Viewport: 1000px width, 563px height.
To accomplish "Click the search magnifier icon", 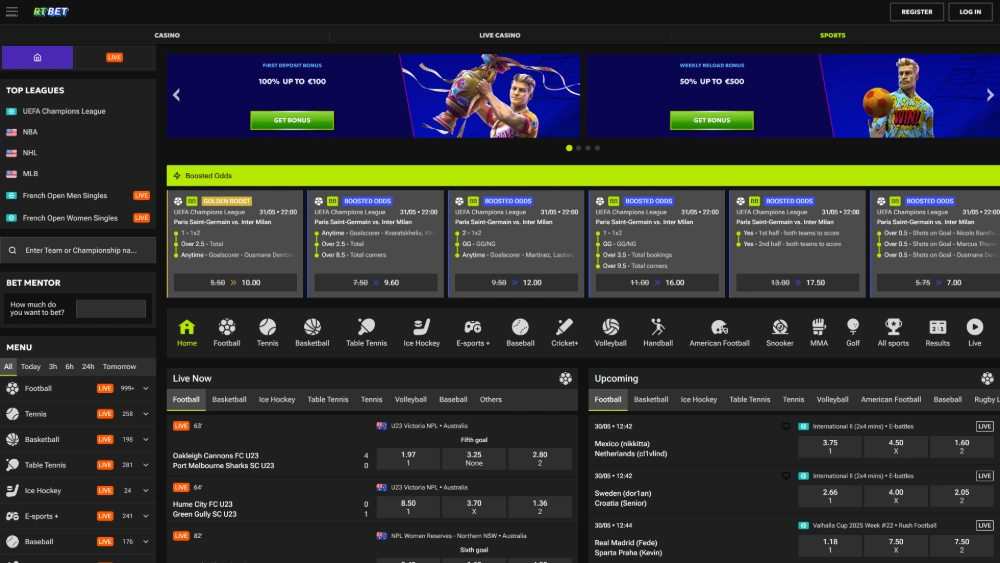I will point(12,251).
